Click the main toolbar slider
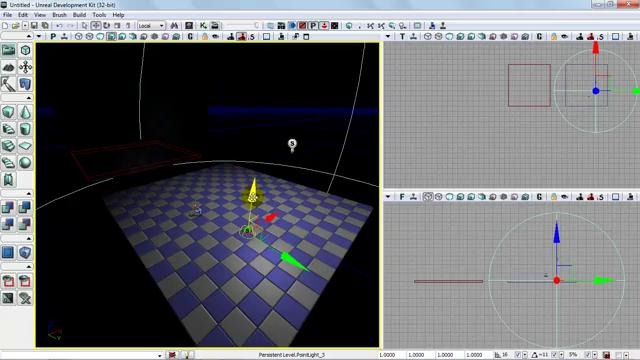 [x=243, y=26]
